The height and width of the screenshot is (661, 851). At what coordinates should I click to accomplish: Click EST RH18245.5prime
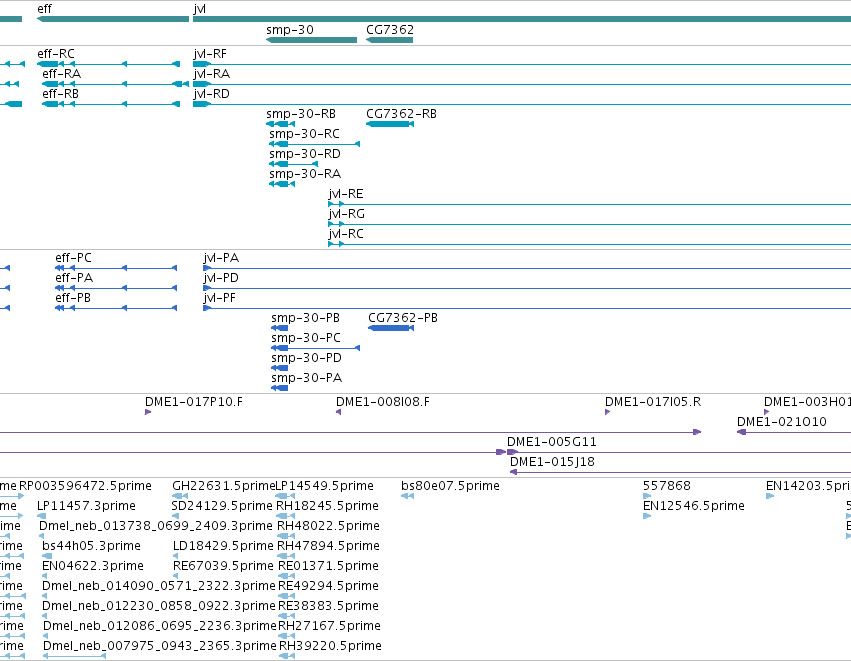pos(285,516)
